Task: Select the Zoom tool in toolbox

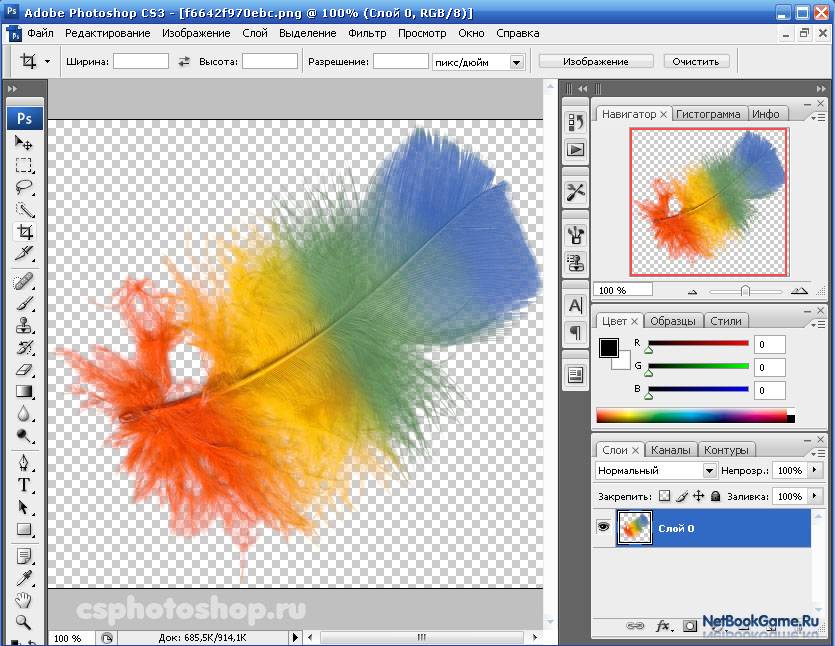Action: (x=24, y=622)
